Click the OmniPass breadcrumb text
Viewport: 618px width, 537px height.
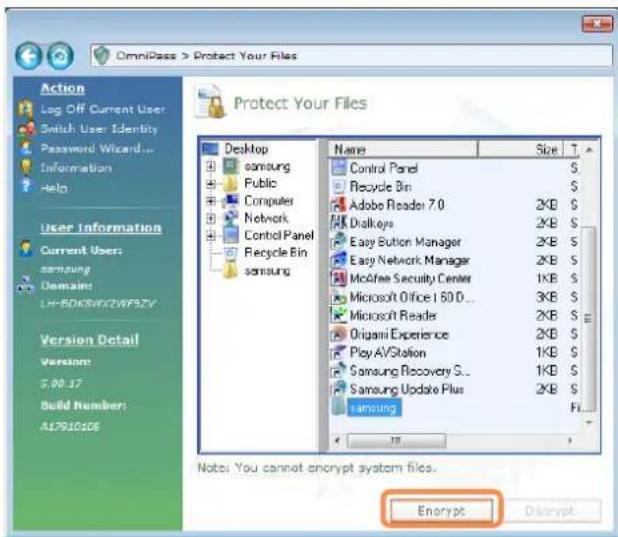[146, 56]
